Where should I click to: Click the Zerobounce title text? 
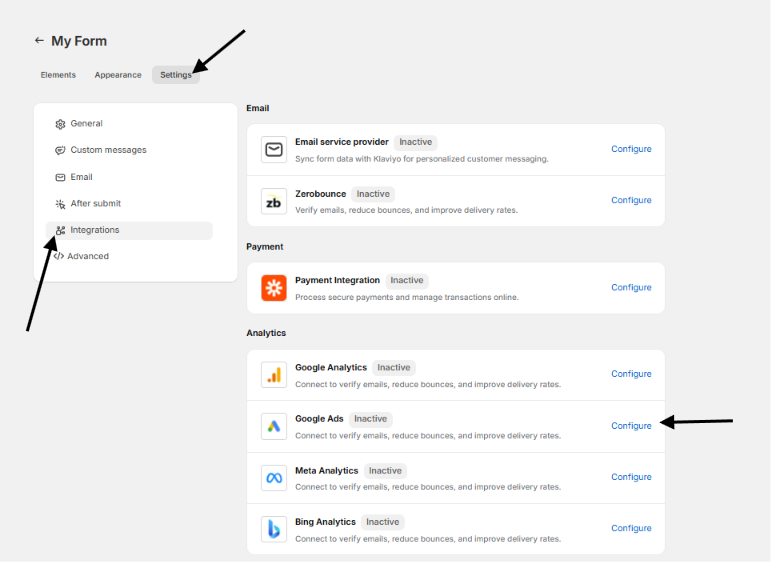pyautogui.click(x=321, y=194)
